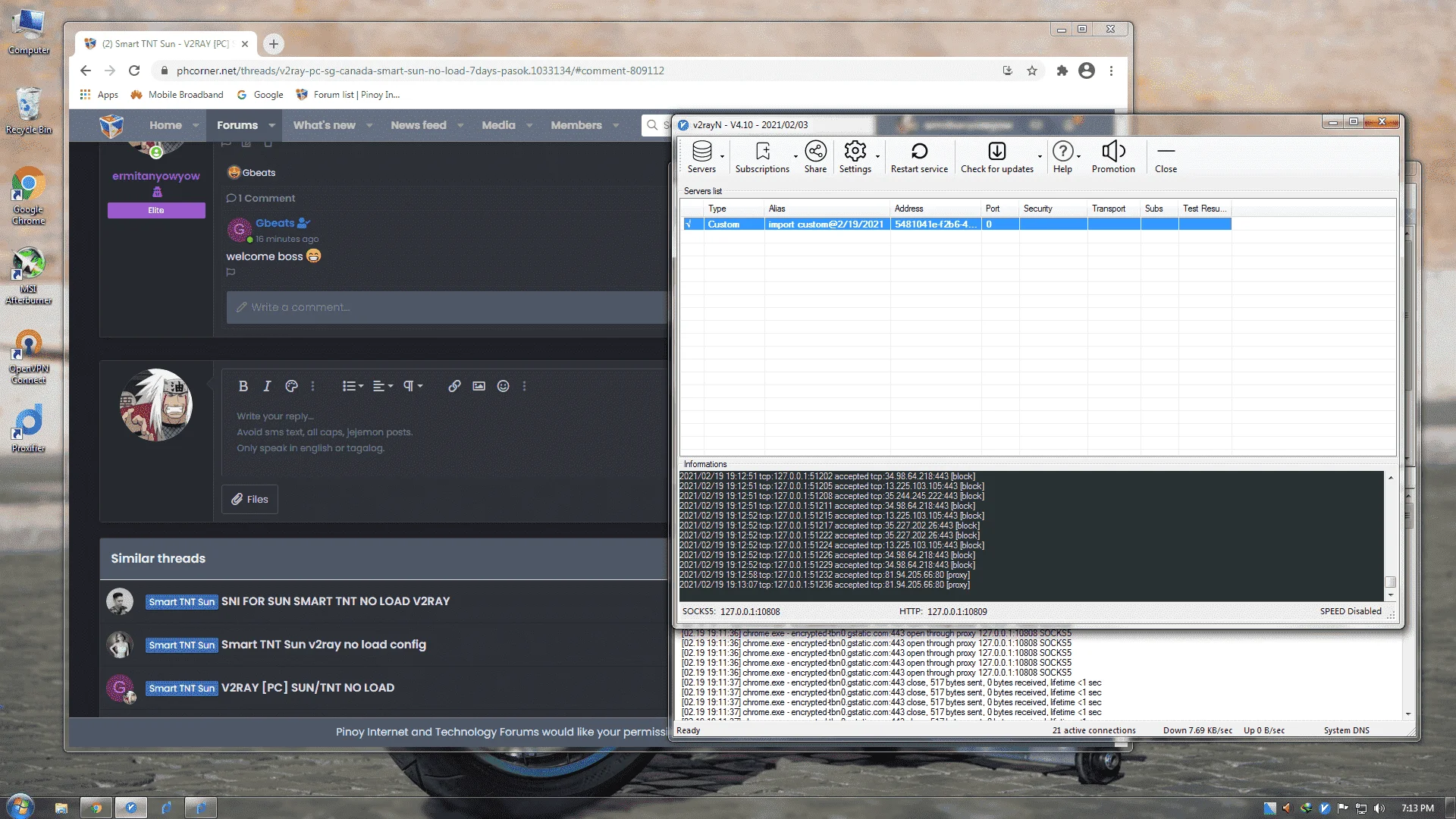Open Subscriptions in the v2rayN toolbar
The height and width of the screenshot is (819, 1456).
762,157
